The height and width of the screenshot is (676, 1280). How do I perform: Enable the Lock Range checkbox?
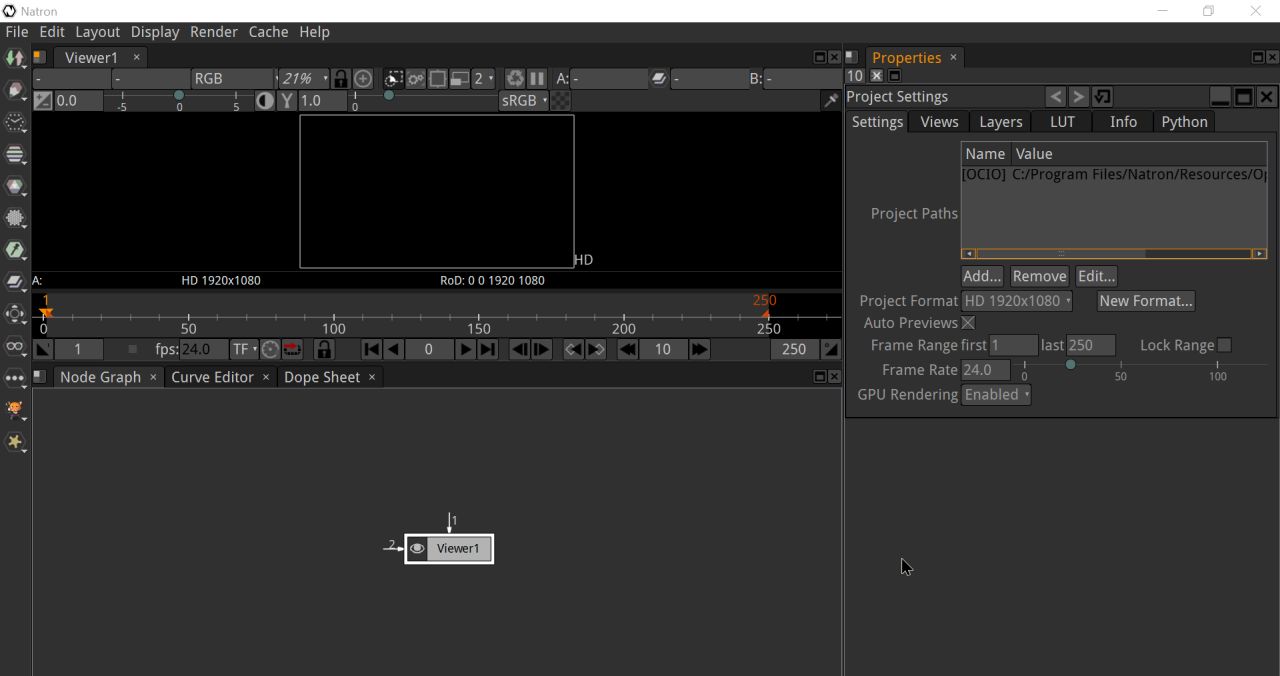pyautogui.click(x=1224, y=344)
